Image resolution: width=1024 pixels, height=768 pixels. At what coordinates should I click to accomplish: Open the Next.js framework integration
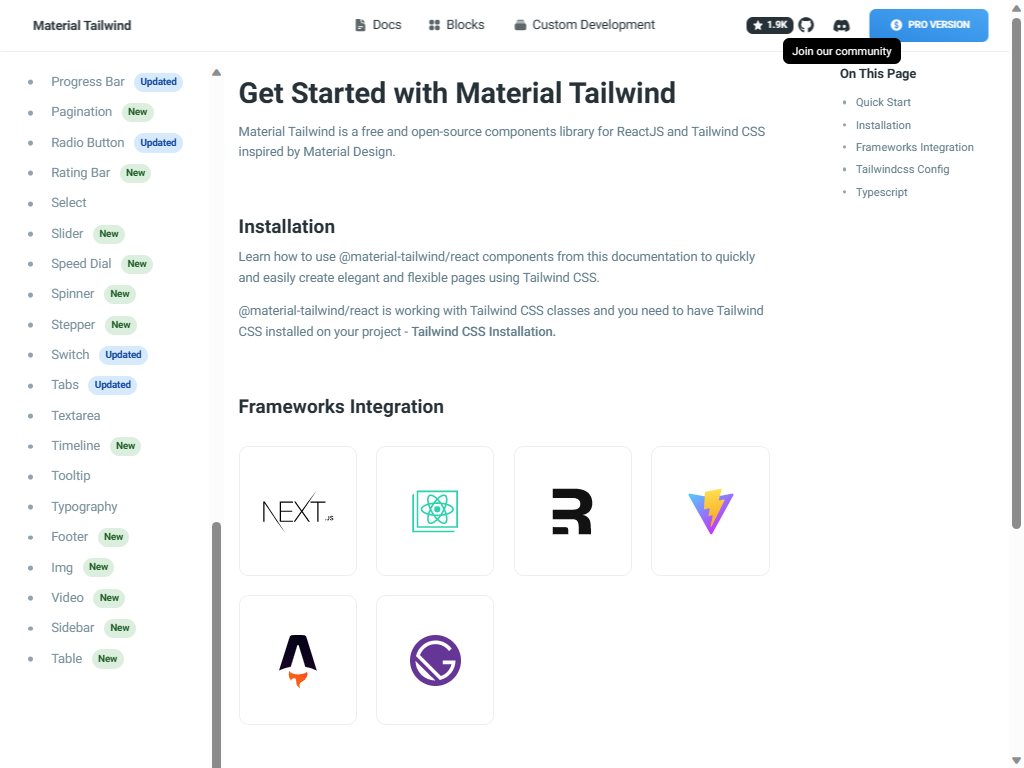click(x=297, y=511)
